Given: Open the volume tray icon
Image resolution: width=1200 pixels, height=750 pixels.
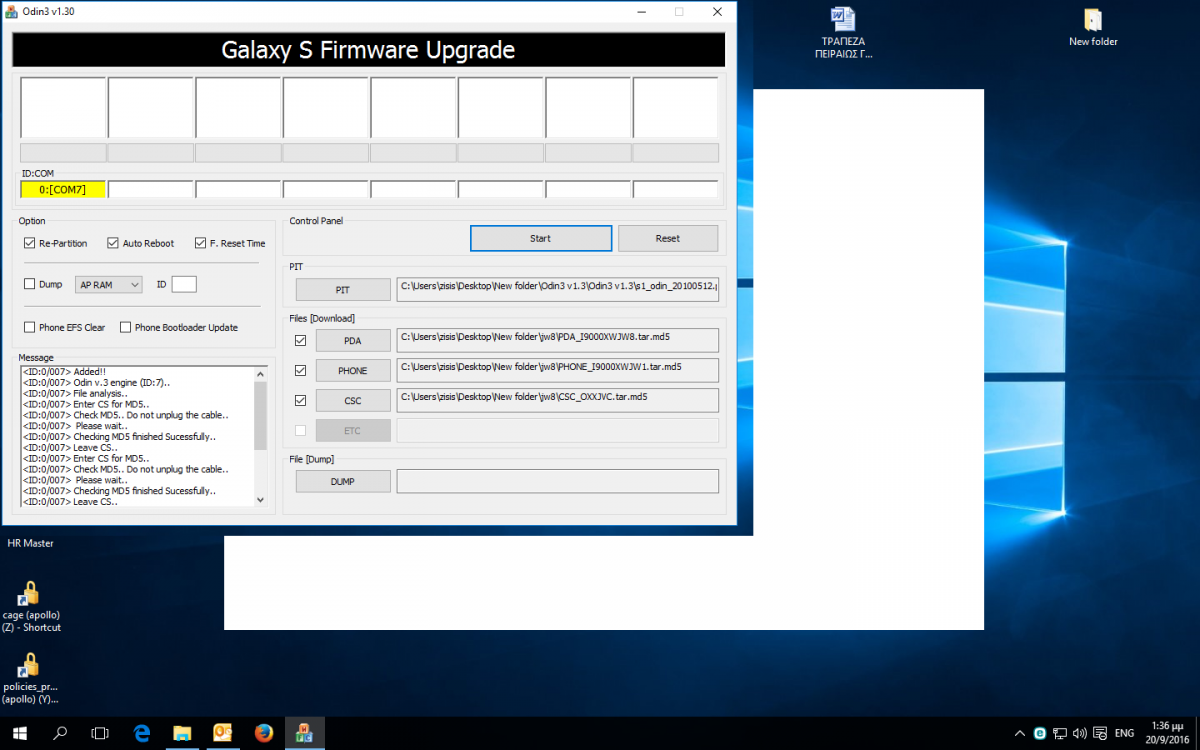Looking at the screenshot, I should 1080,733.
